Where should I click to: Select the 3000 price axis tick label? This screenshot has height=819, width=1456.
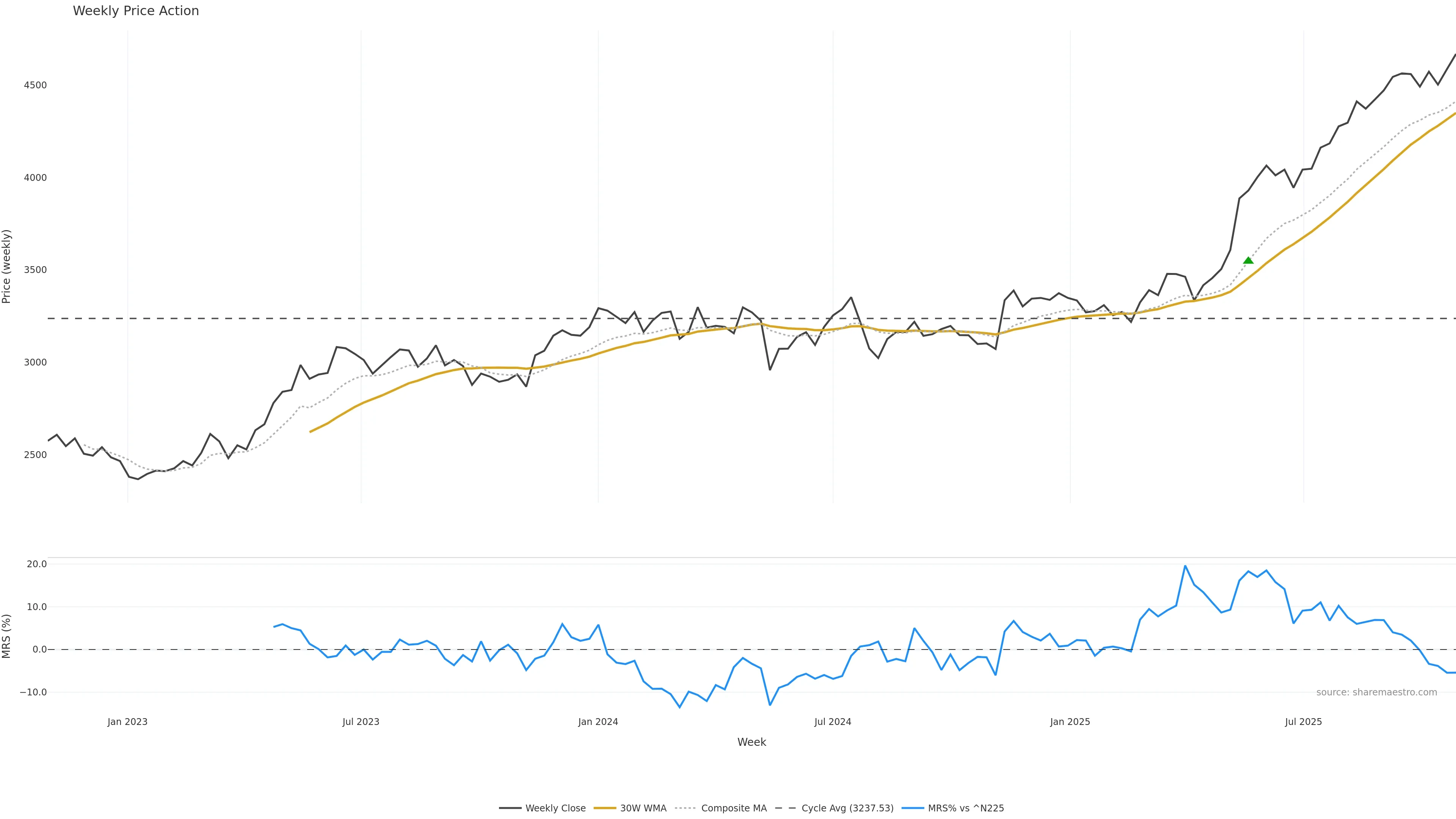tap(35, 362)
